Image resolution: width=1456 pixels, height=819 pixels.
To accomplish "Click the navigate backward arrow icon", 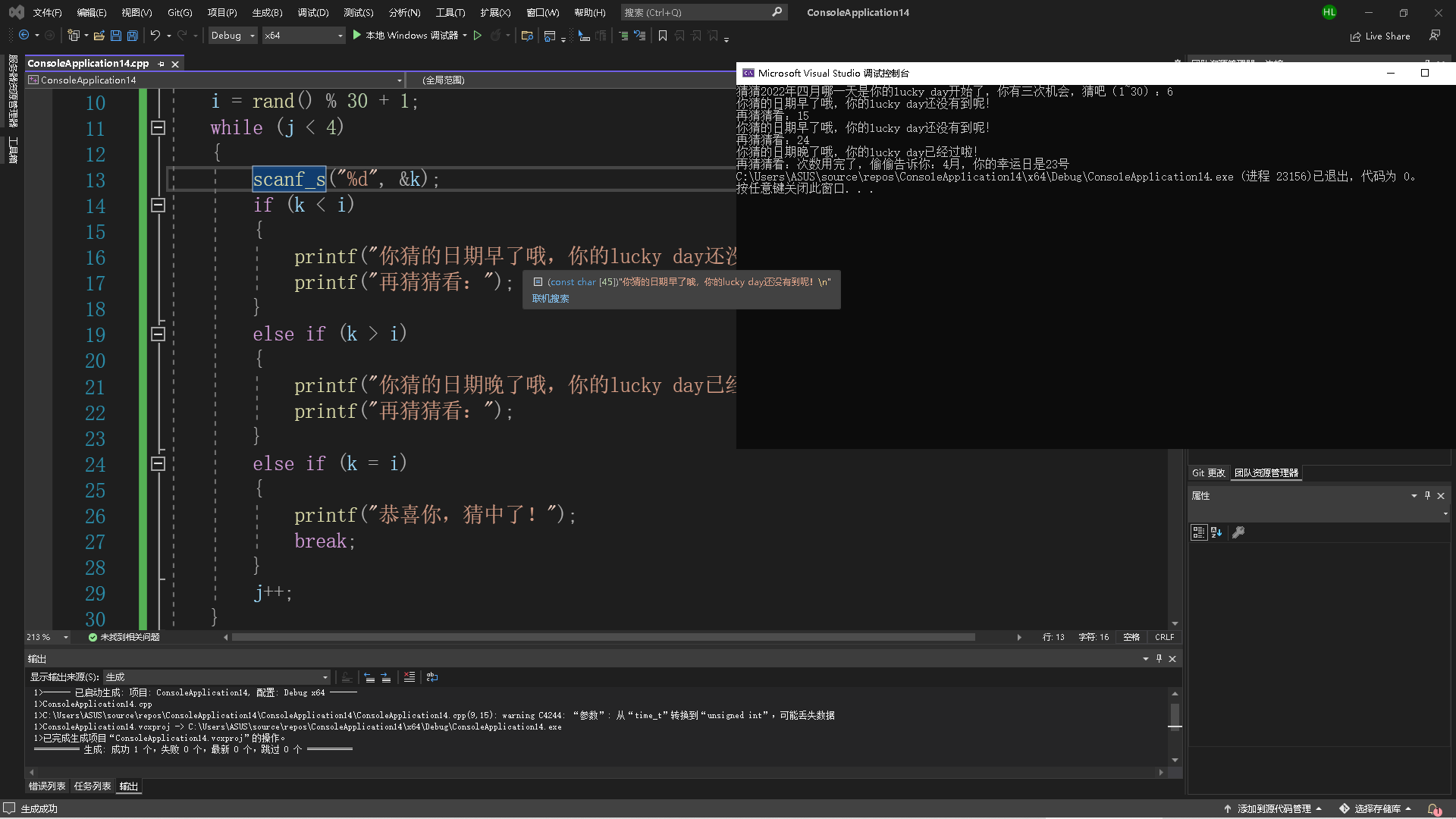I will (24, 36).
